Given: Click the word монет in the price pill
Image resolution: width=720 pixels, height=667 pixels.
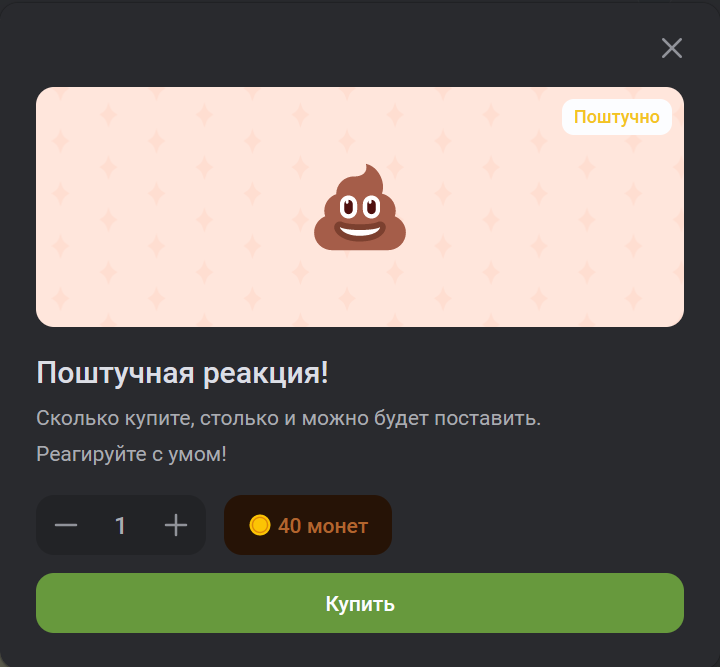Looking at the screenshot, I should point(338,526).
